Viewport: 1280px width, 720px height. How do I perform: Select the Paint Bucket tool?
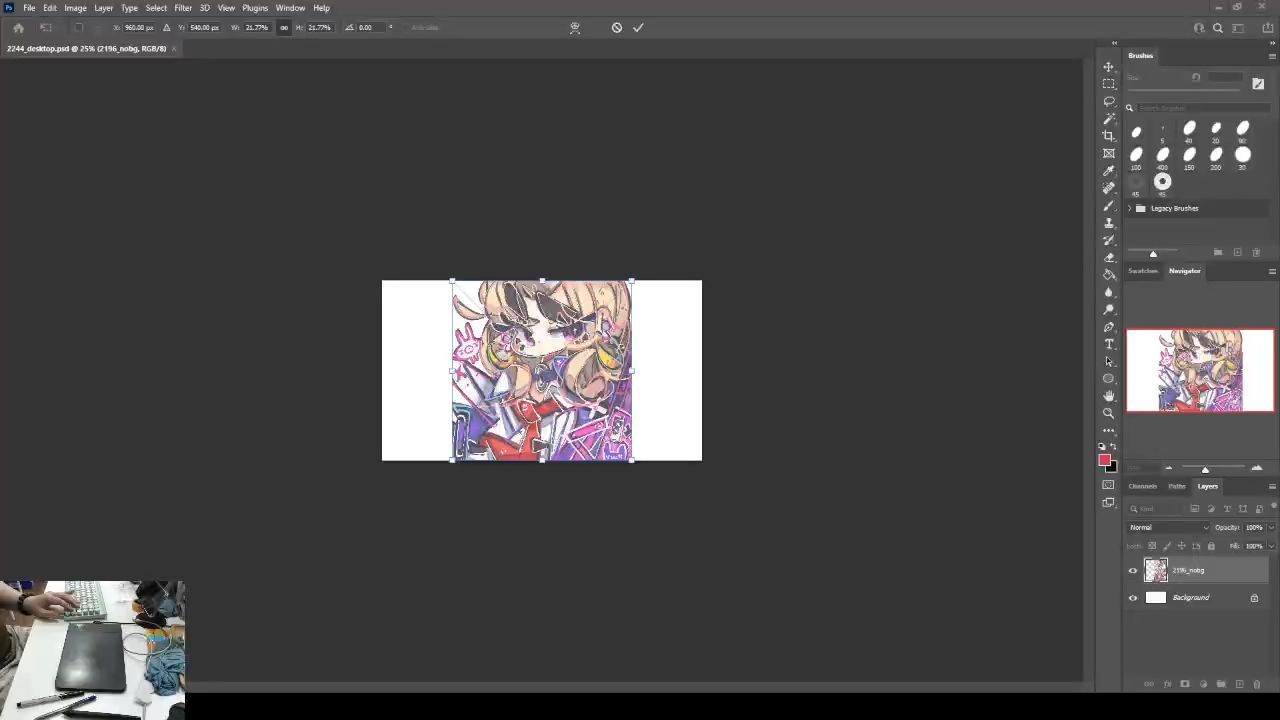point(1108,274)
